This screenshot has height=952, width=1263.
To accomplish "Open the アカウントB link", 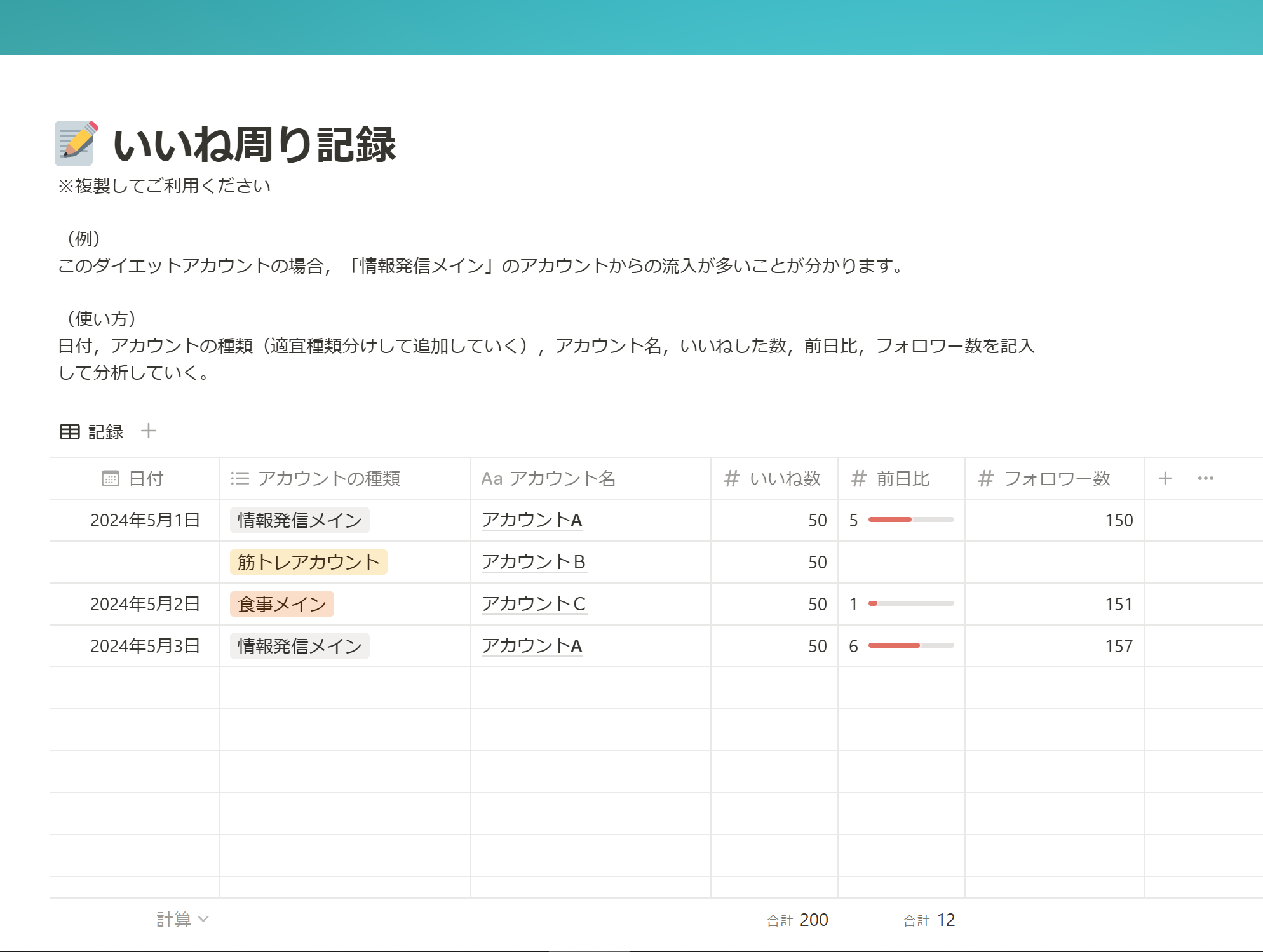I will coord(534,561).
